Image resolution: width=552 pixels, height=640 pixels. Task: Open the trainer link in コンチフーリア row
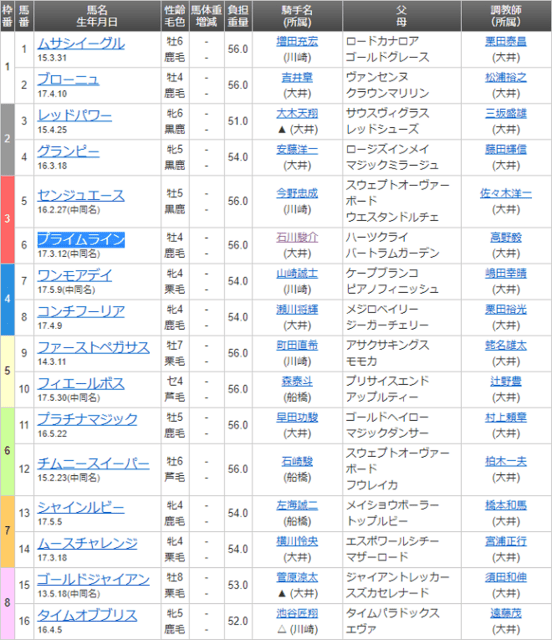505,309
